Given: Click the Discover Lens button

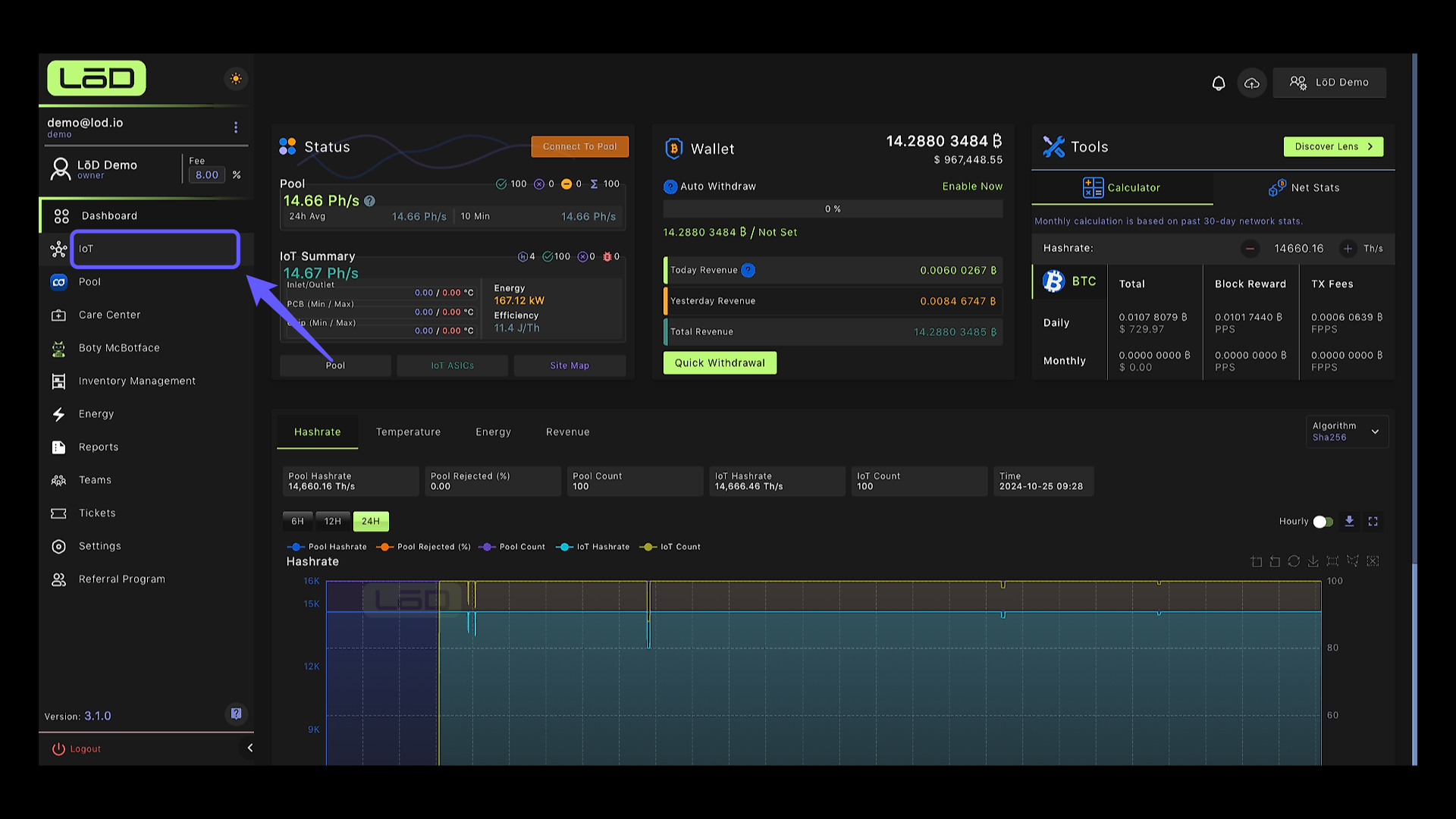Looking at the screenshot, I should (1333, 147).
